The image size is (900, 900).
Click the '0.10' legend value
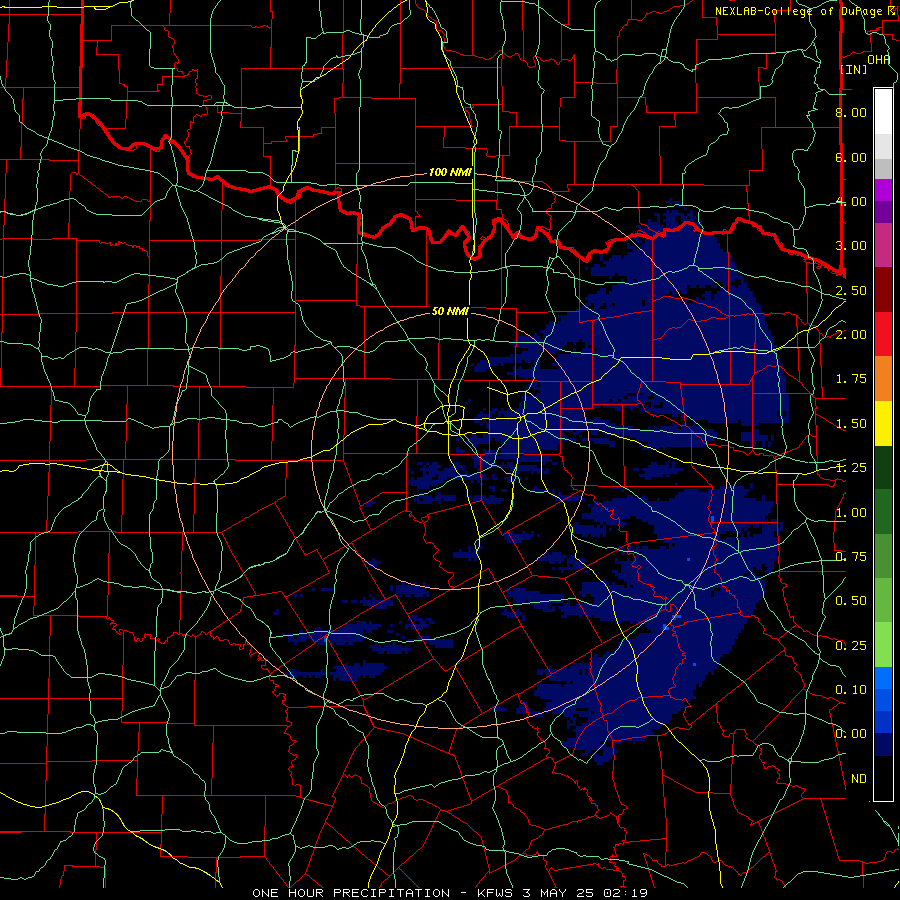[x=851, y=690]
